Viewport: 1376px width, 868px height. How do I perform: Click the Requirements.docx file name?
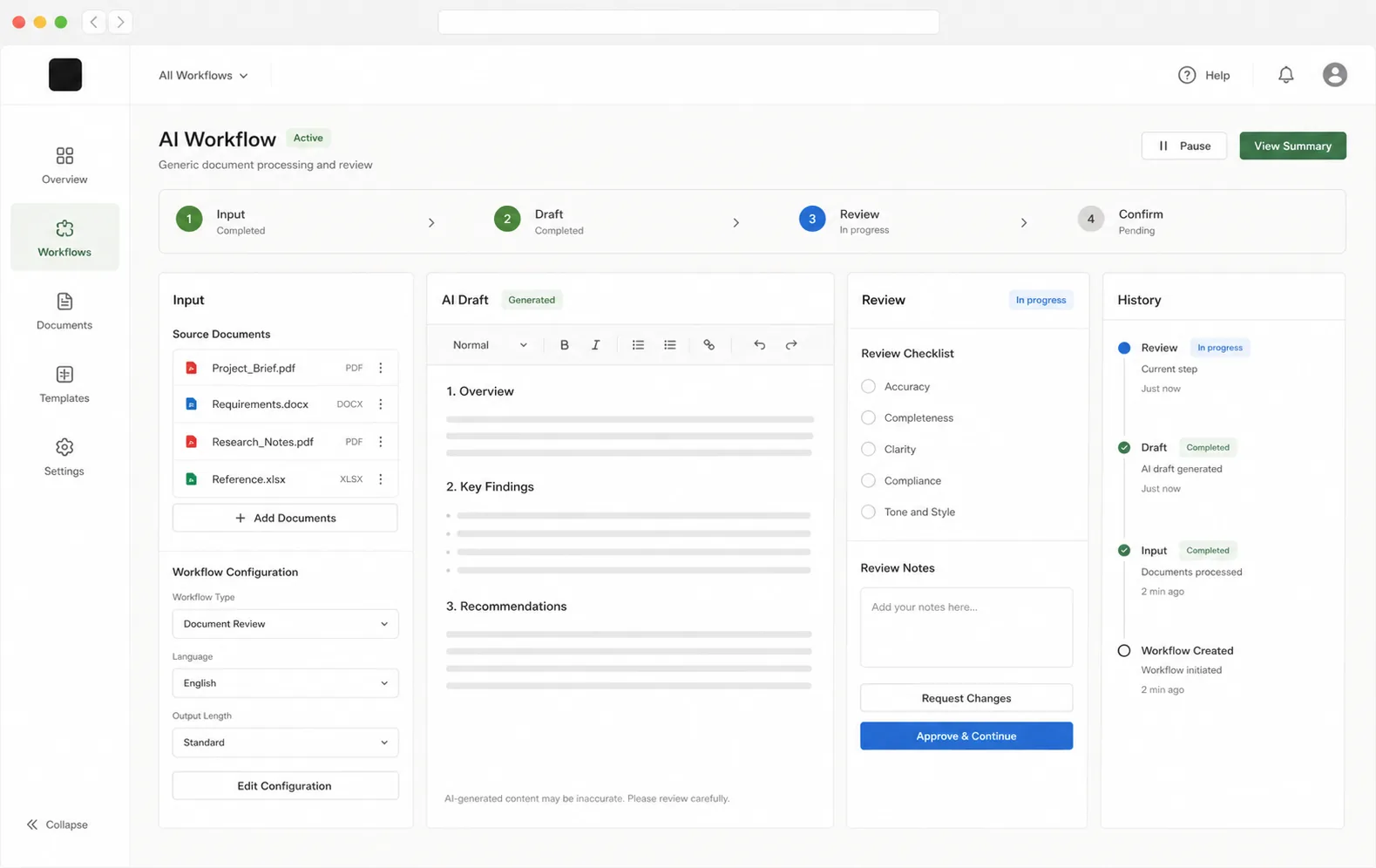[x=260, y=404]
